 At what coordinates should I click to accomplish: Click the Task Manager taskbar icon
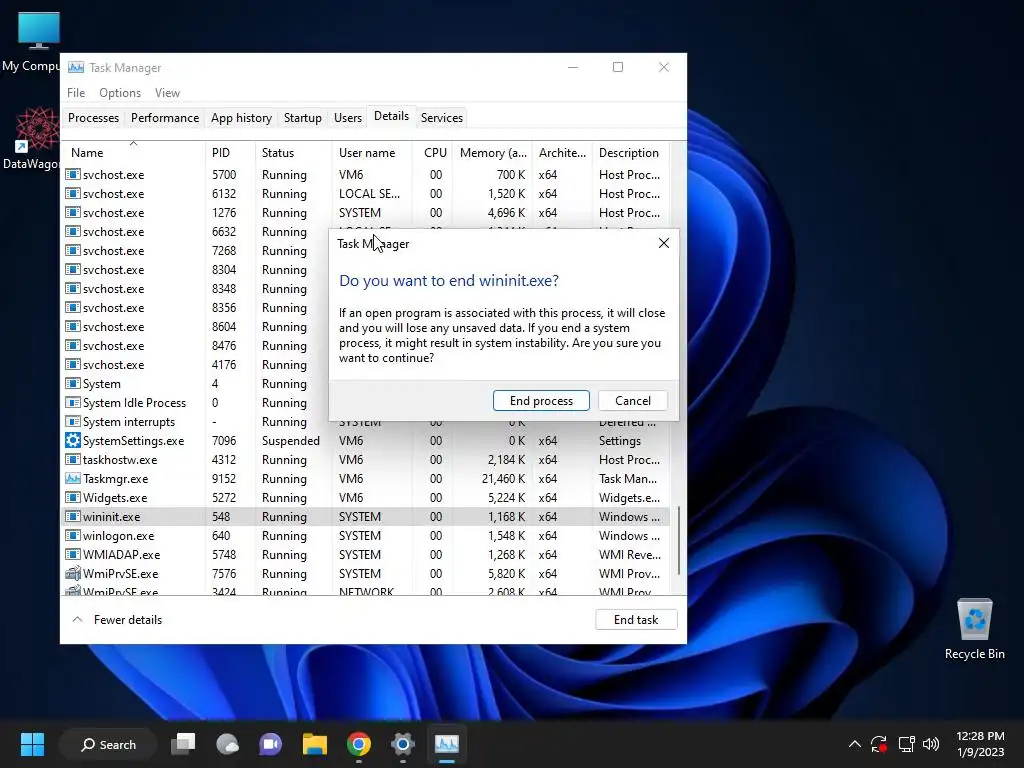(x=447, y=744)
